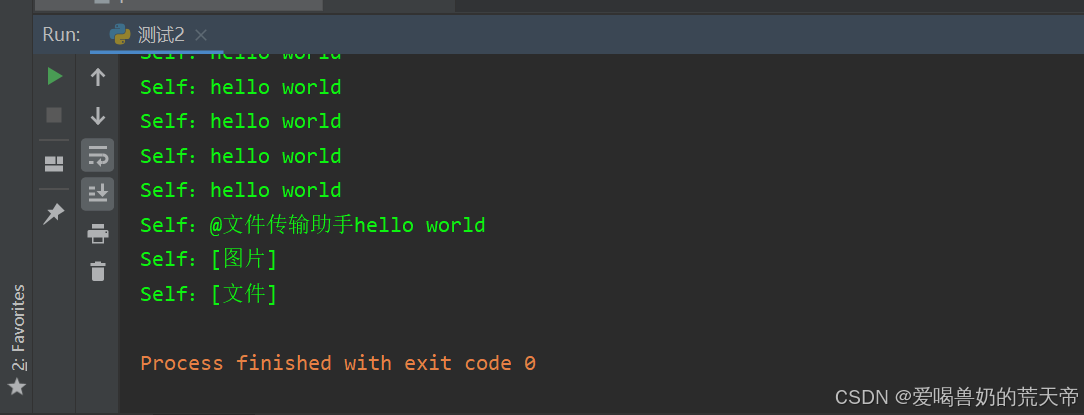Pin the current Run tab

click(55, 213)
